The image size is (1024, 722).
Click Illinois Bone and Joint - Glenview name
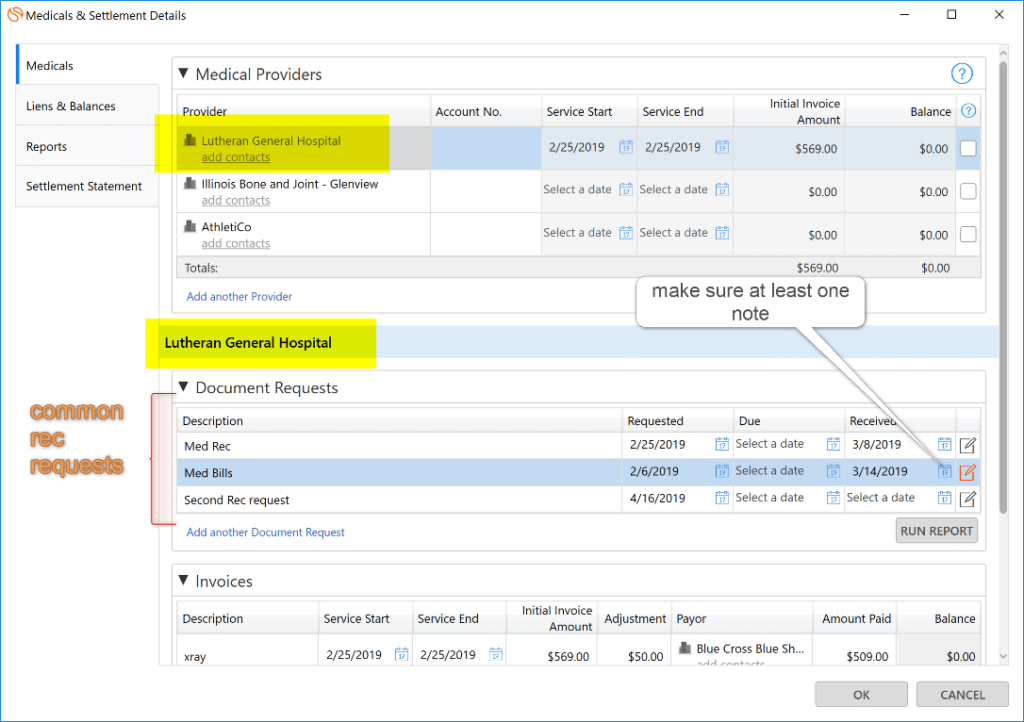(x=290, y=184)
